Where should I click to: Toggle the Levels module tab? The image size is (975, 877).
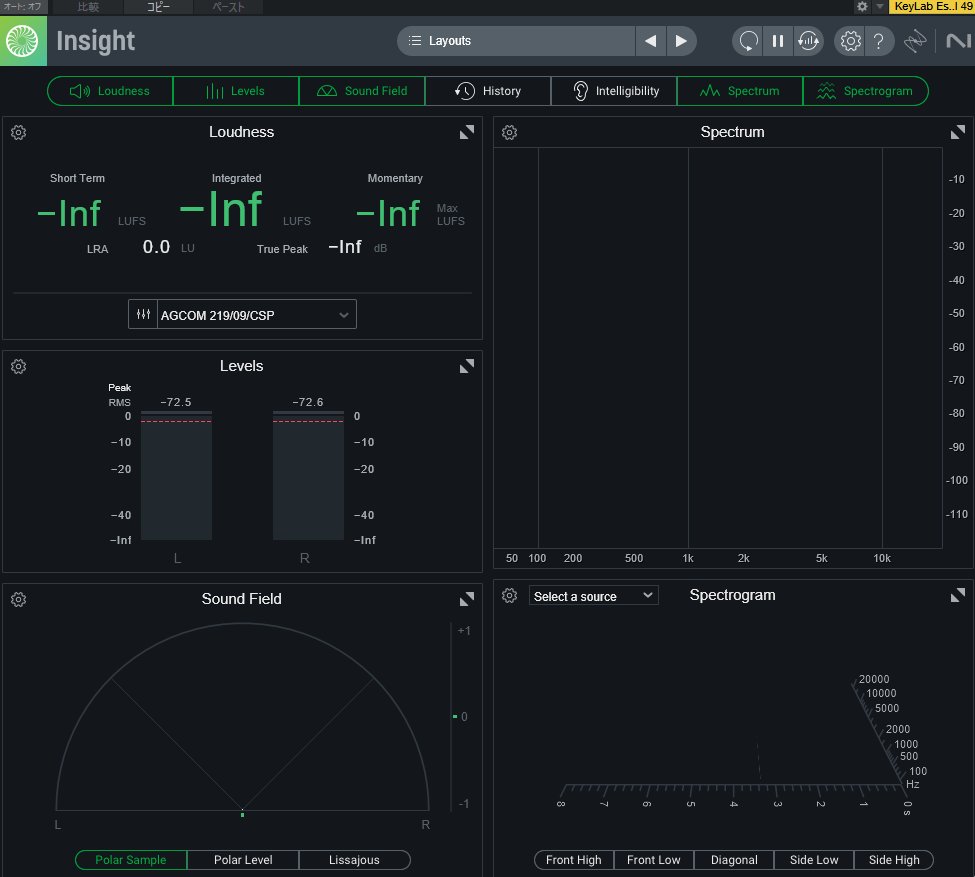pos(236,91)
